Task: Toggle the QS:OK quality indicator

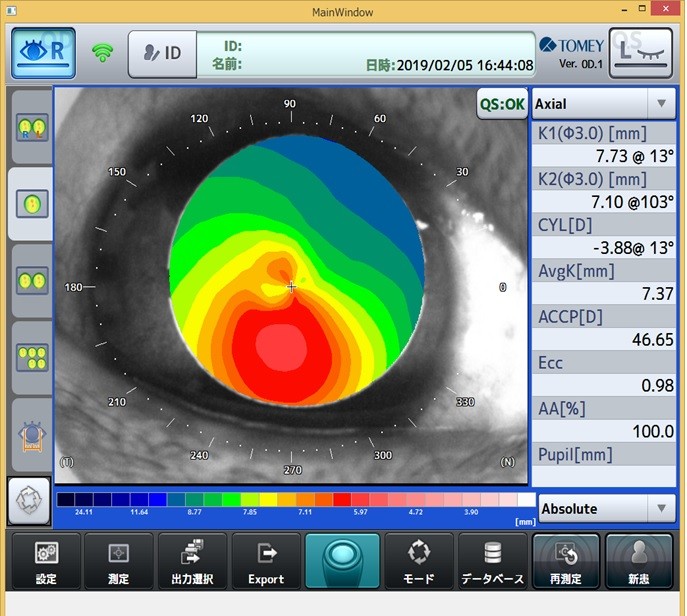Action: point(501,103)
